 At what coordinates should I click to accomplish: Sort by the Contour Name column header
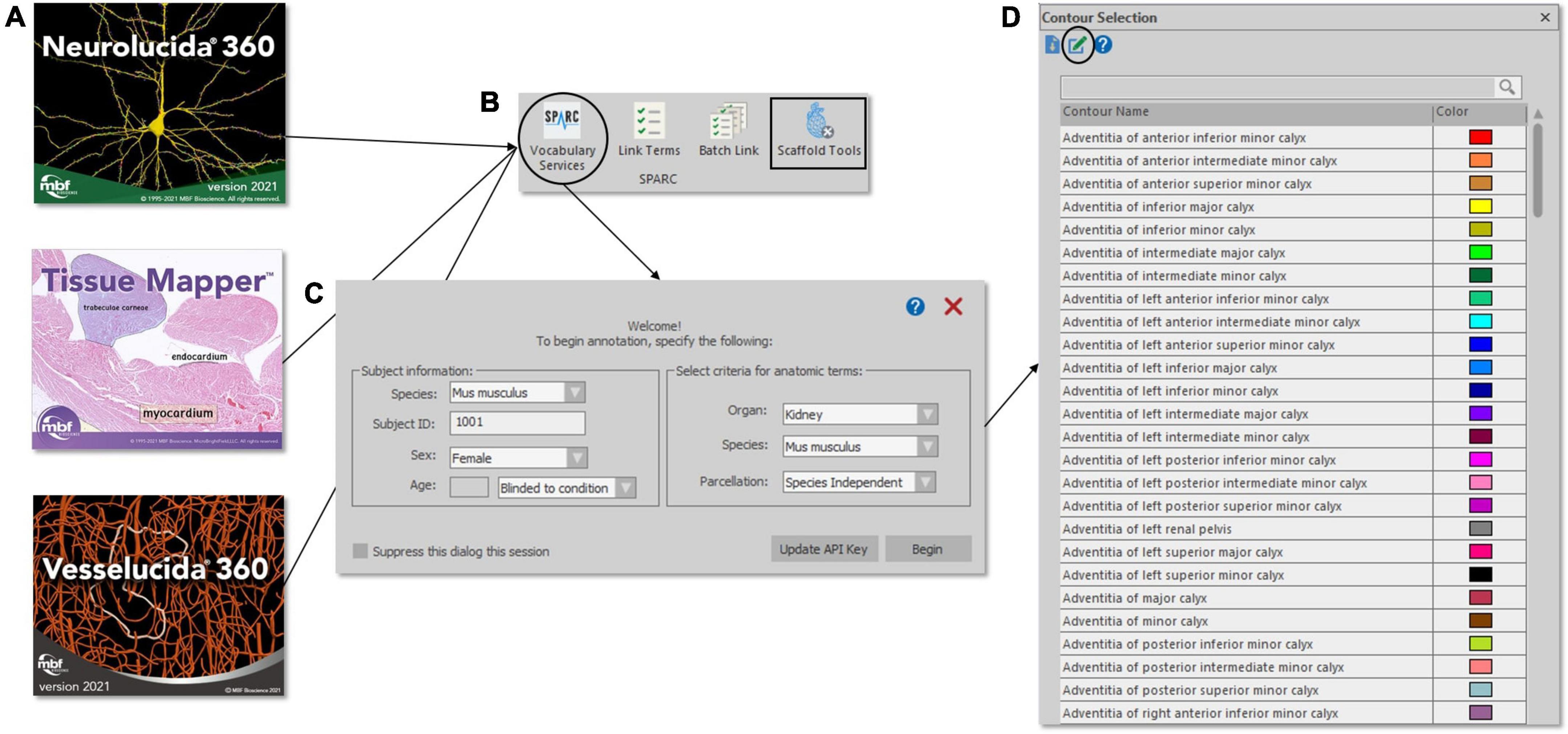pos(1246,112)
